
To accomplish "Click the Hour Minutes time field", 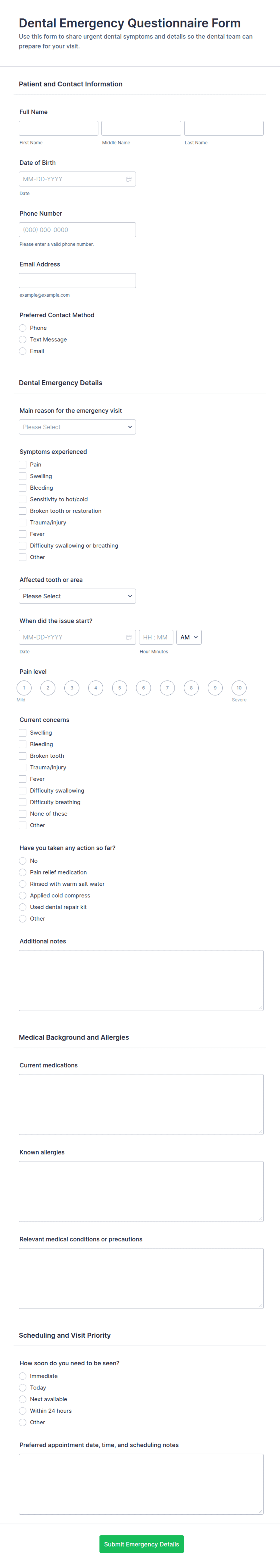I will [157, 637].
